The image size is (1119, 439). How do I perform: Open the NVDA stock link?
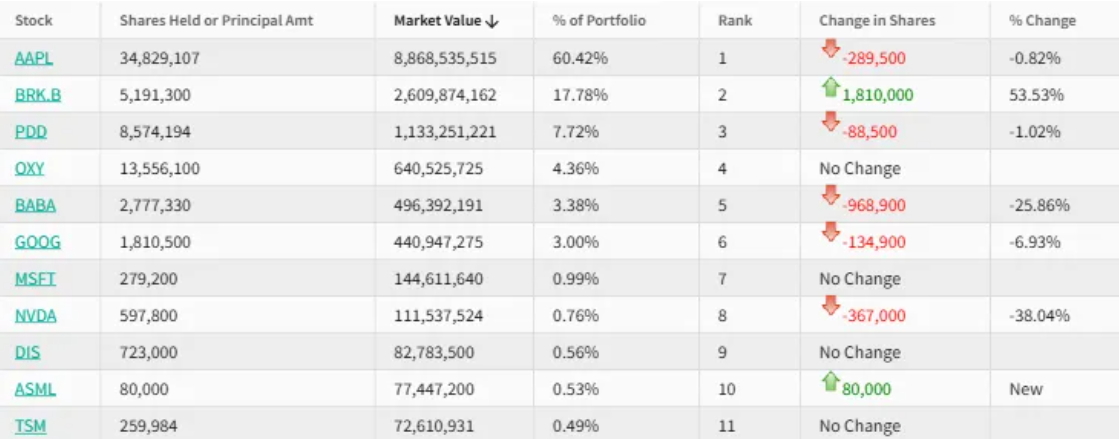click(x=36, y=316)
